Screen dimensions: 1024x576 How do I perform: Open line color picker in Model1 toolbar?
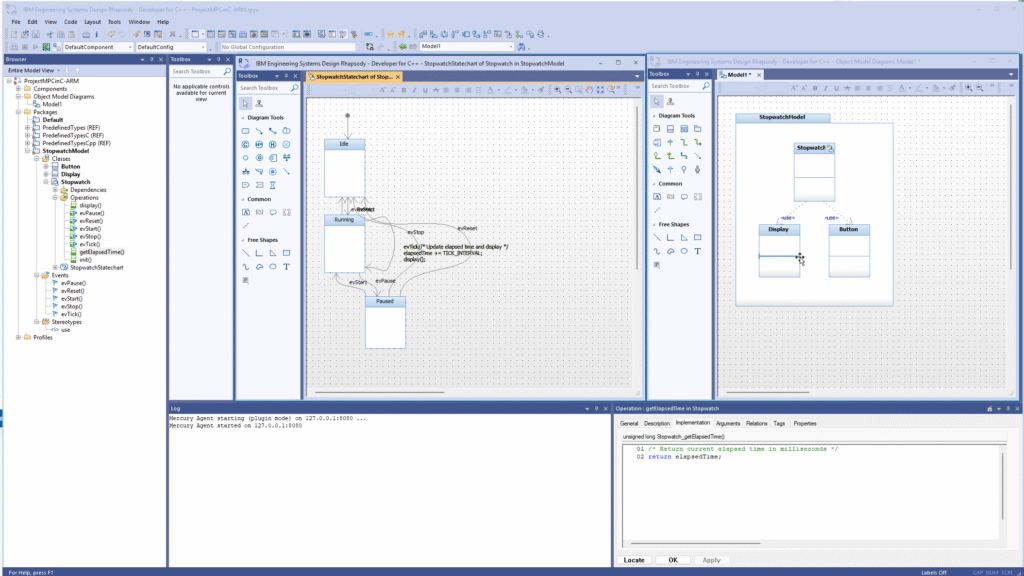coord(920,88)
